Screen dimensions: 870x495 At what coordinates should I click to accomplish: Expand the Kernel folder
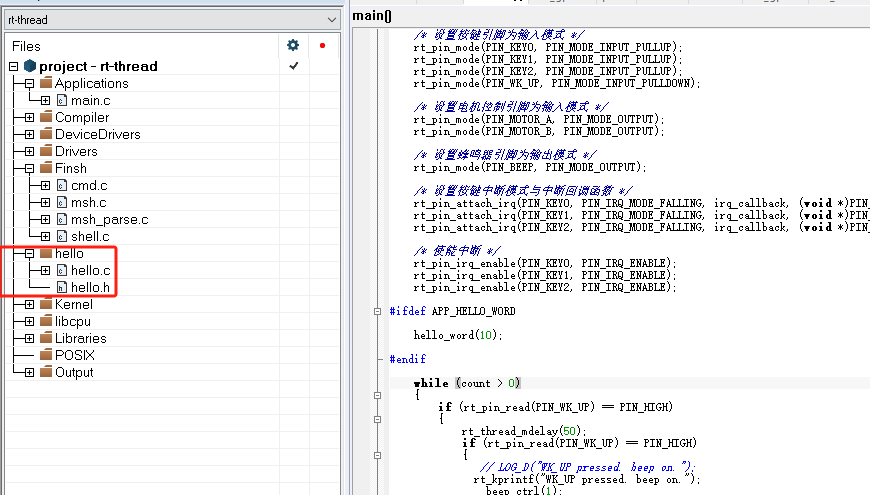coord(29,305)
